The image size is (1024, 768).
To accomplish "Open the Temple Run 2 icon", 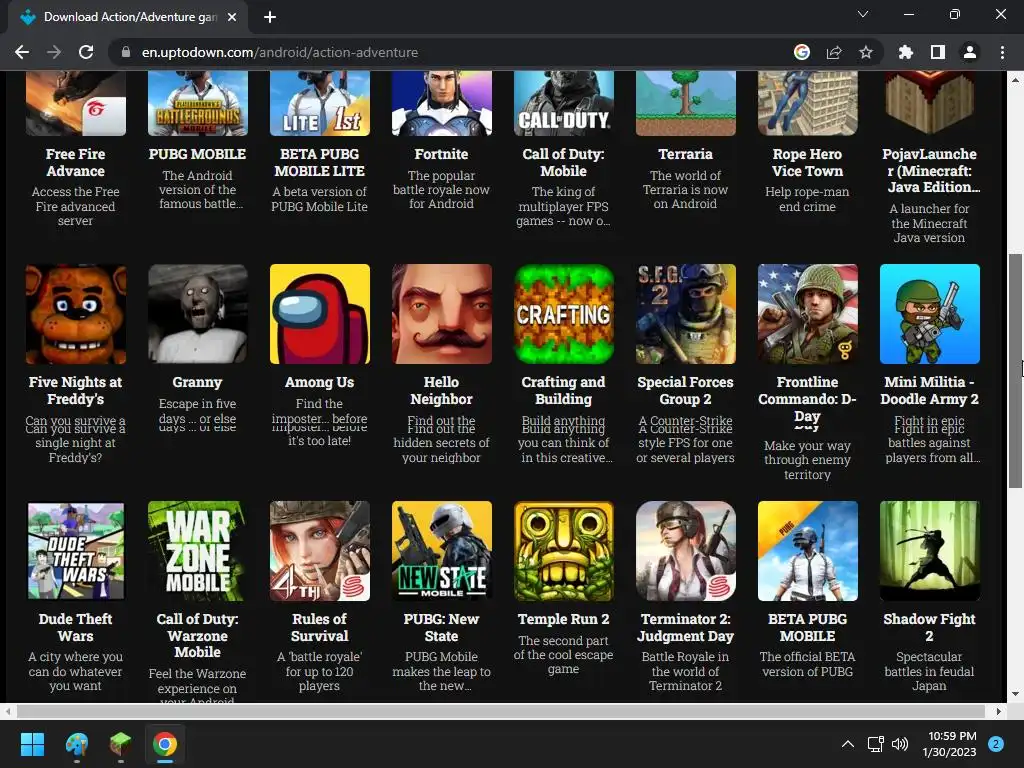I will [564, 551].
